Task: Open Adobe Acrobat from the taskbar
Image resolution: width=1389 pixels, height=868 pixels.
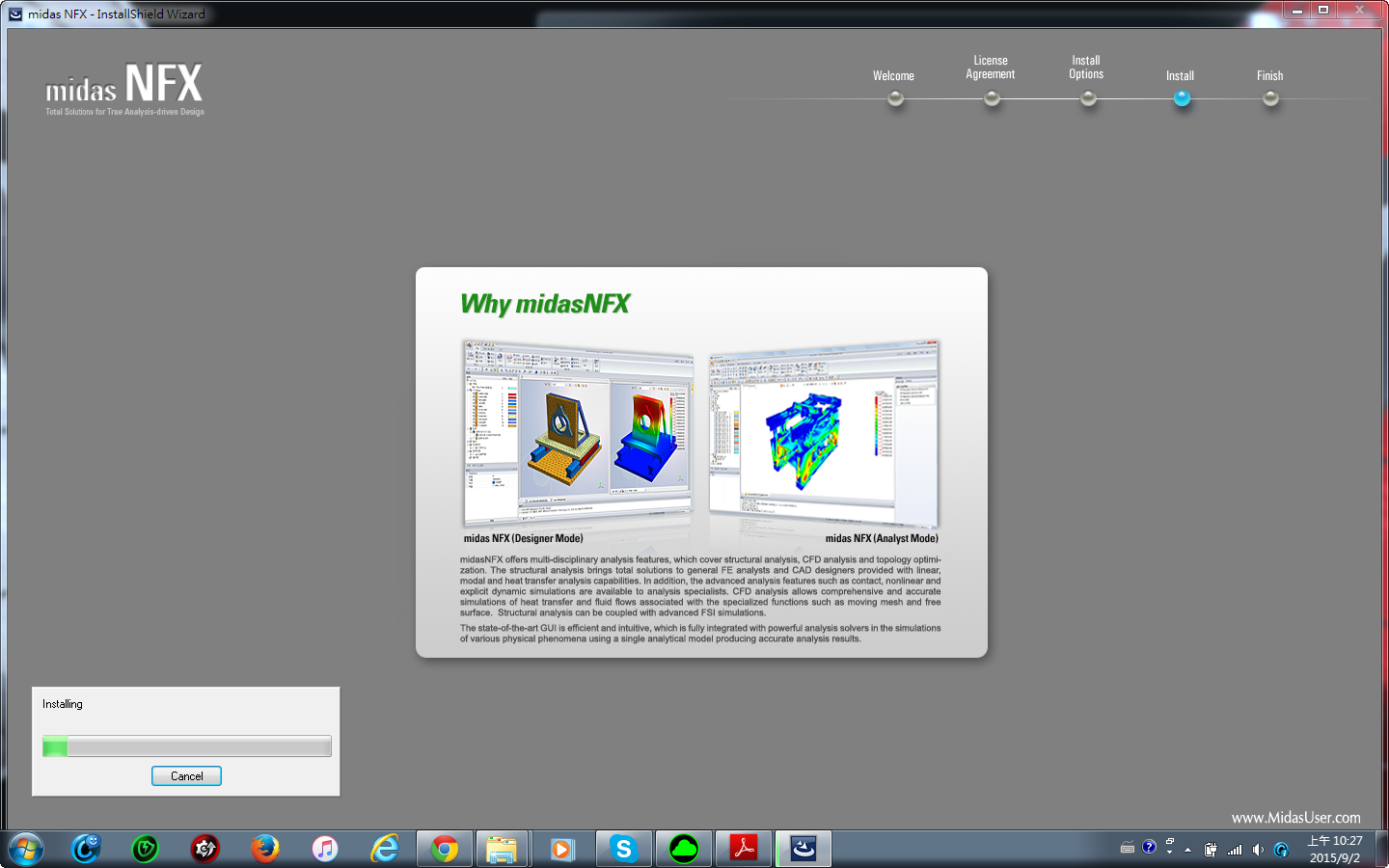Action: tap(744, 849)
